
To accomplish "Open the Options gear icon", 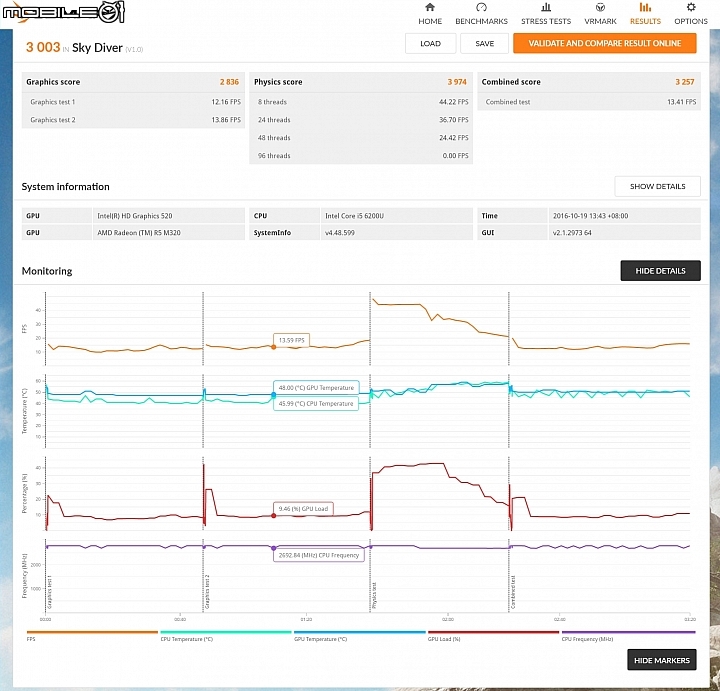I will [x=691, y=7].
